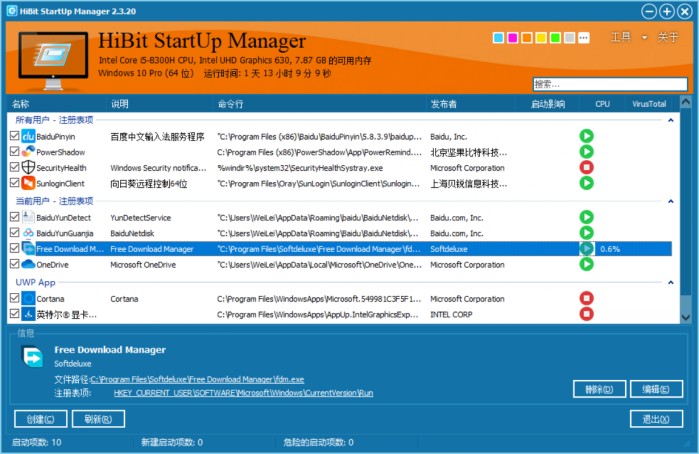Collapse the UWP App group
Image resolution: width=699 pixels, height=454 pixels.
(670, 282)
